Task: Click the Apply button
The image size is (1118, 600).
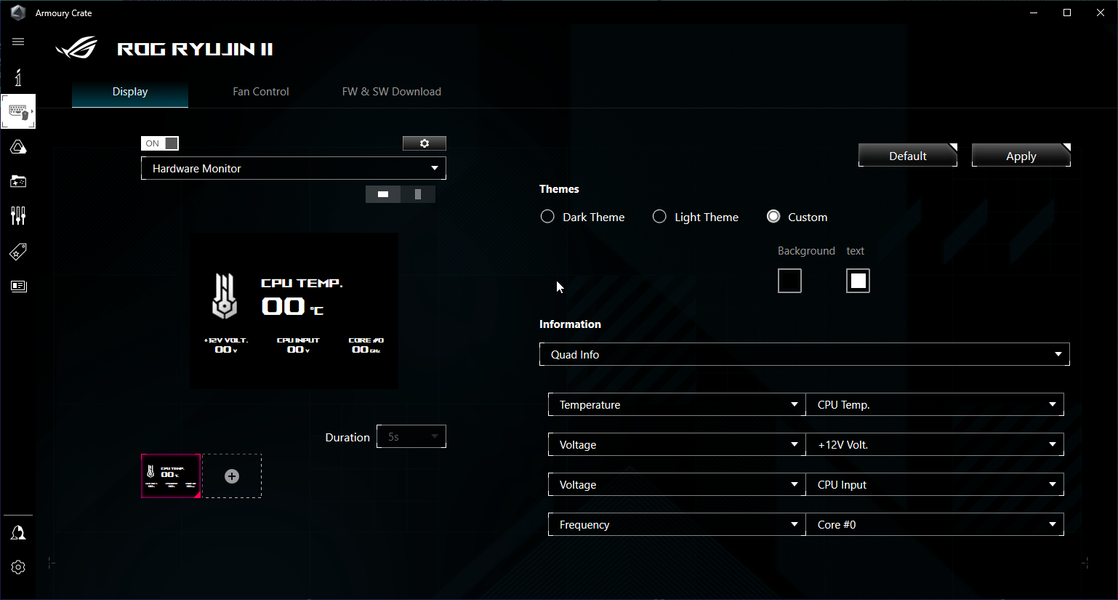Action: (1021, 156)
